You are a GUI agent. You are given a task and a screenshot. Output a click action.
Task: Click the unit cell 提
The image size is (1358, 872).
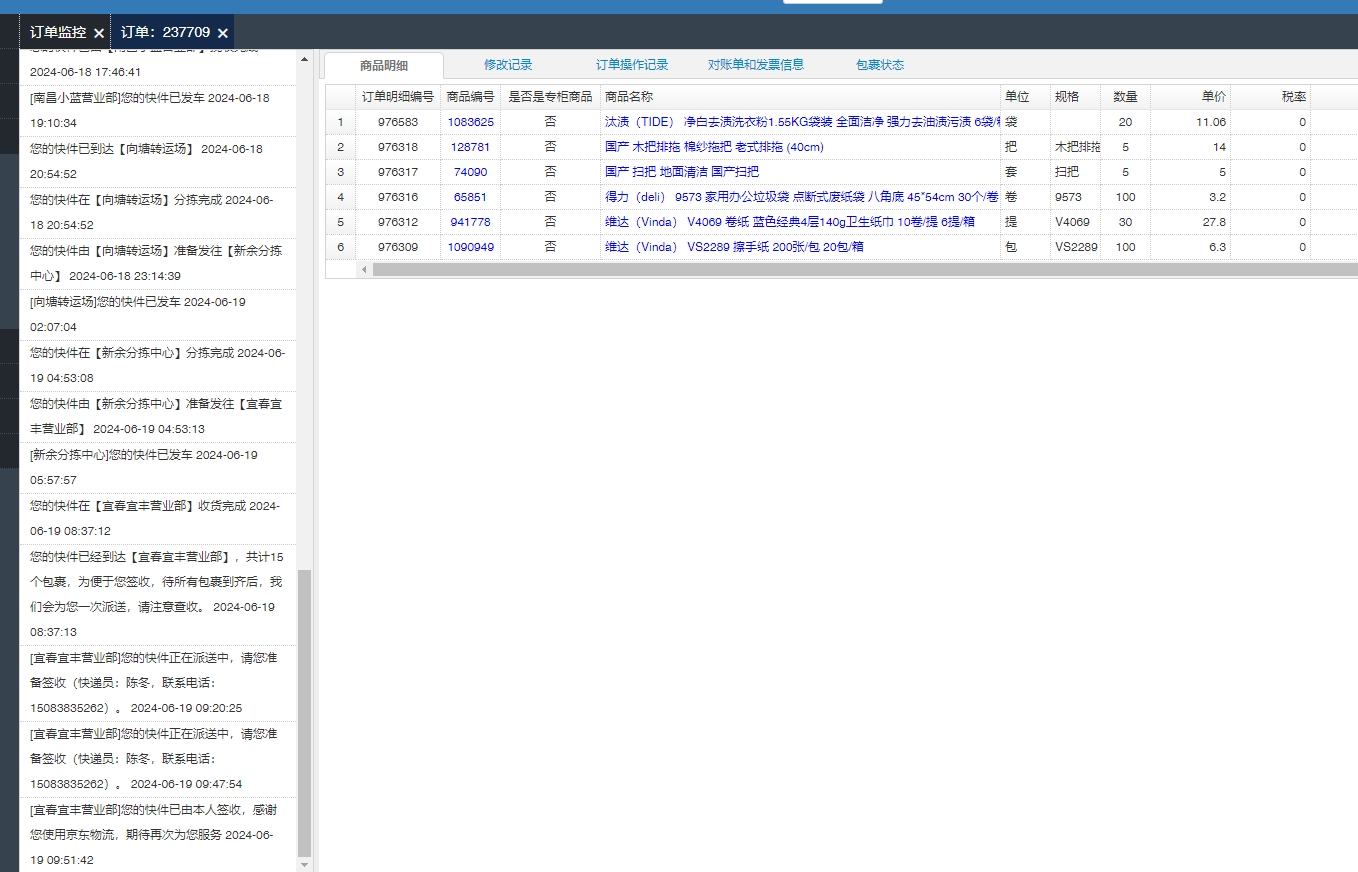click(x=1025, y=222)
